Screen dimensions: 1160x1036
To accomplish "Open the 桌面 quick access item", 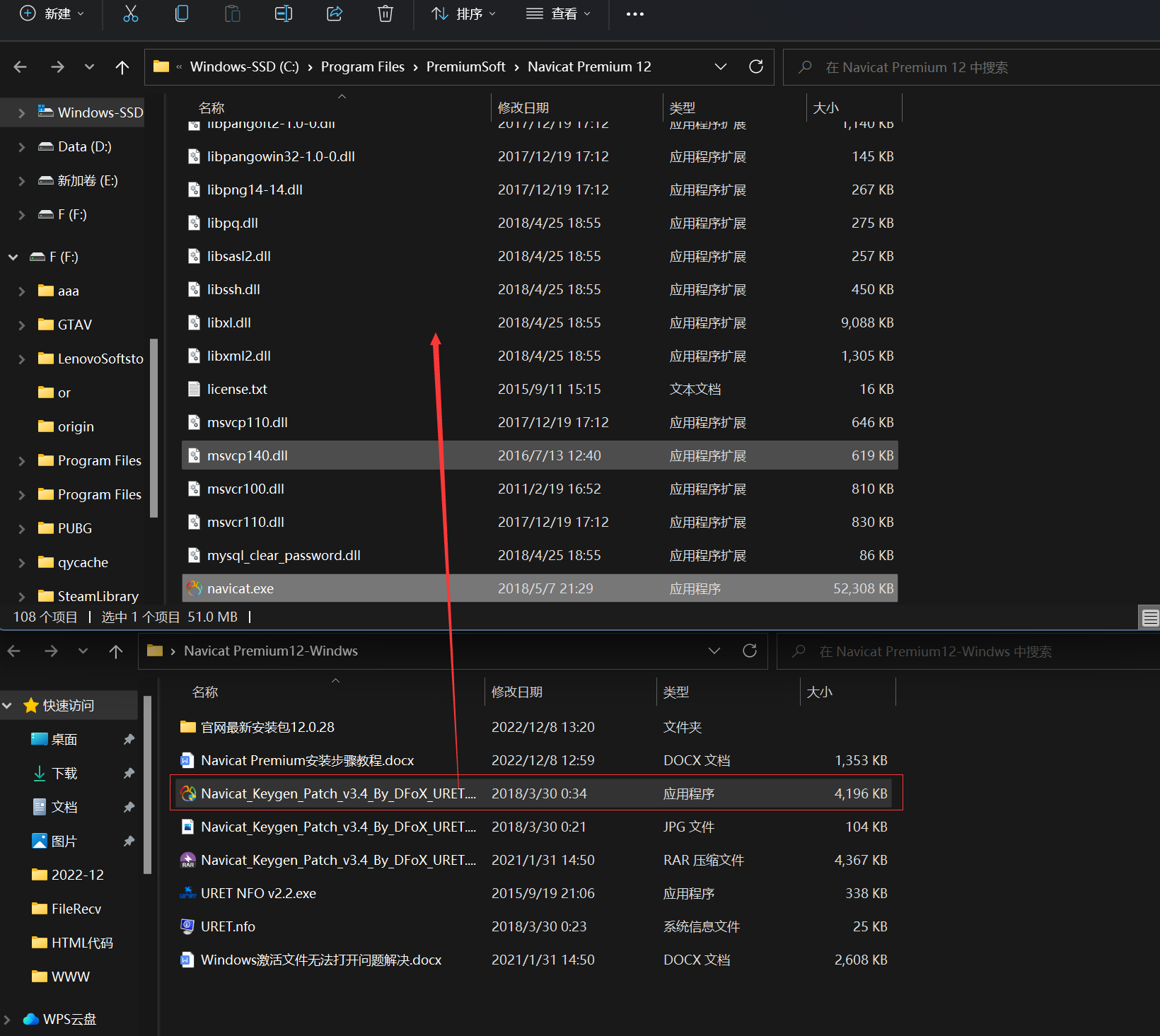I will coord(64,740).
